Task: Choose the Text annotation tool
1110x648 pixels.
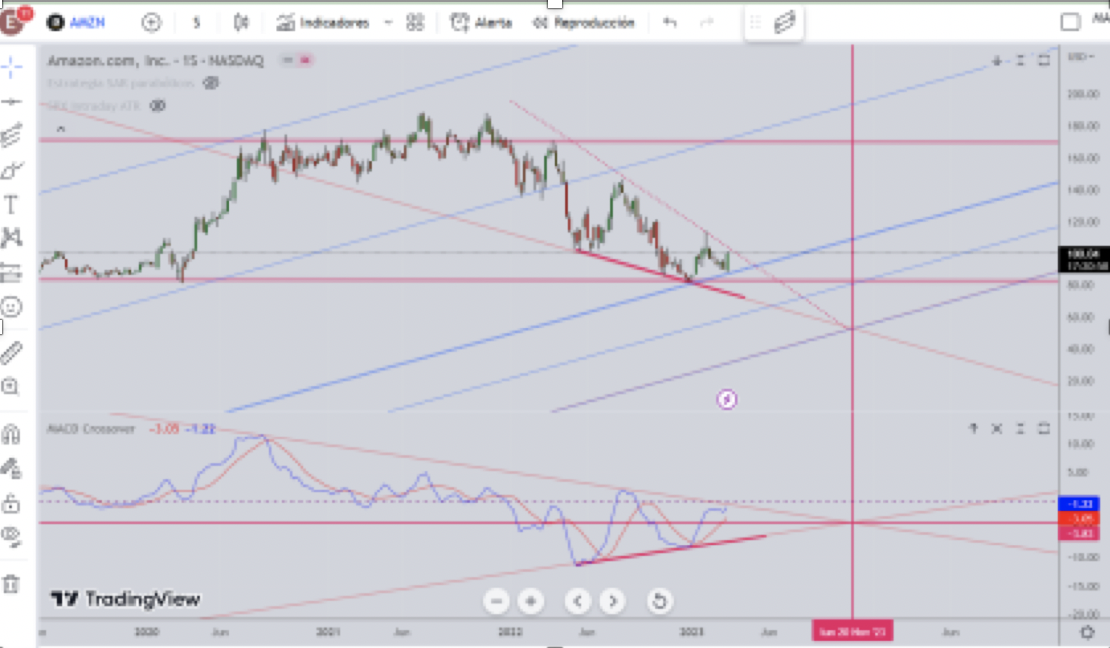Action: (x=11, y=205)
